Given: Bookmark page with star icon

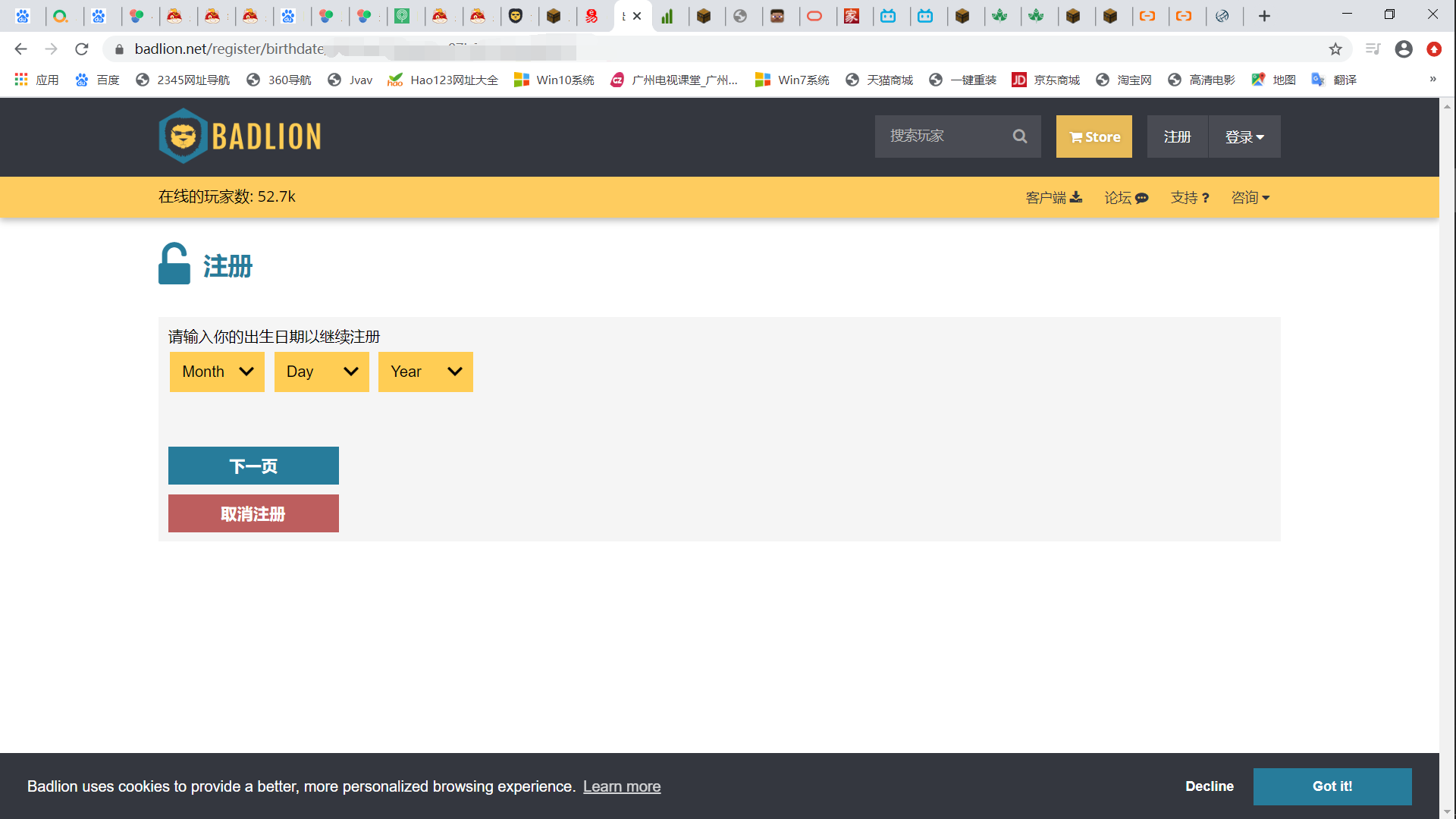Looking at the screenshot, I should point(1335,49).
